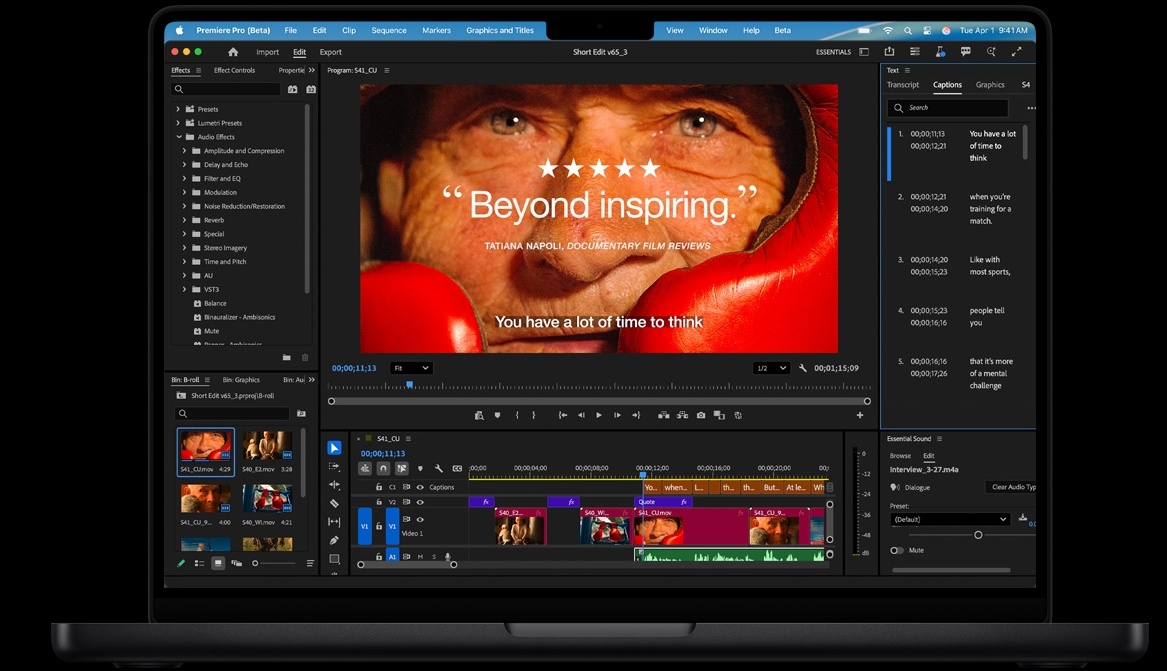Open the Fit zoom level dropdown
Viewport: 1167px width, 671px height.
pos(411,368)
